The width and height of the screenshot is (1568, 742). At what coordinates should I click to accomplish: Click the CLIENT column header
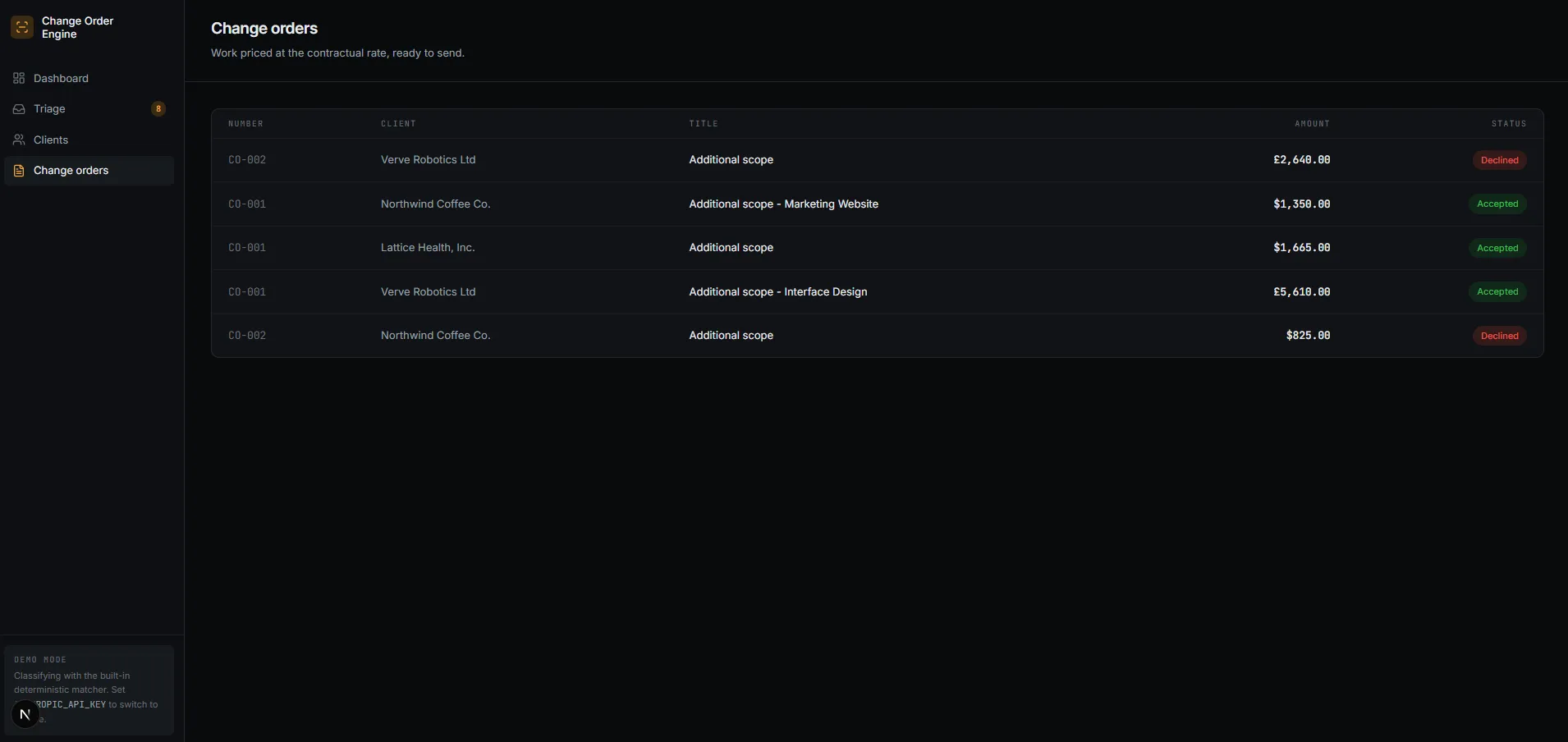(398, 124)
